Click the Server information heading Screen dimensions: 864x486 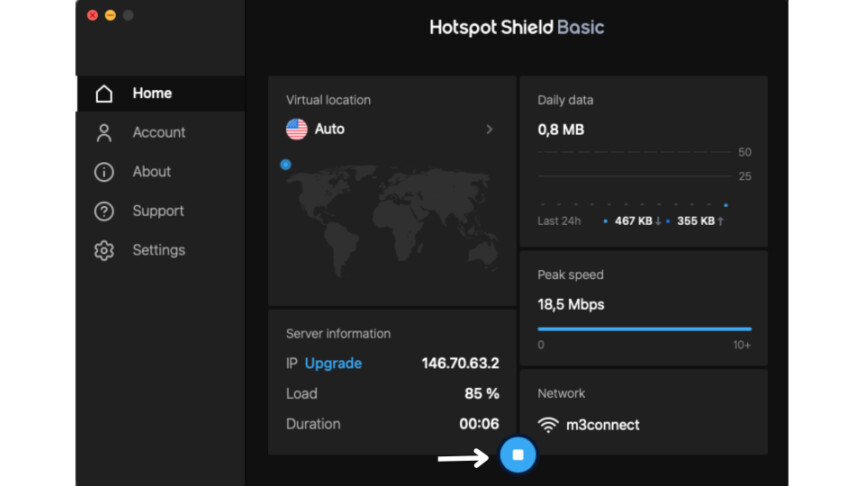pyautogui.click(x=338, y=333)
